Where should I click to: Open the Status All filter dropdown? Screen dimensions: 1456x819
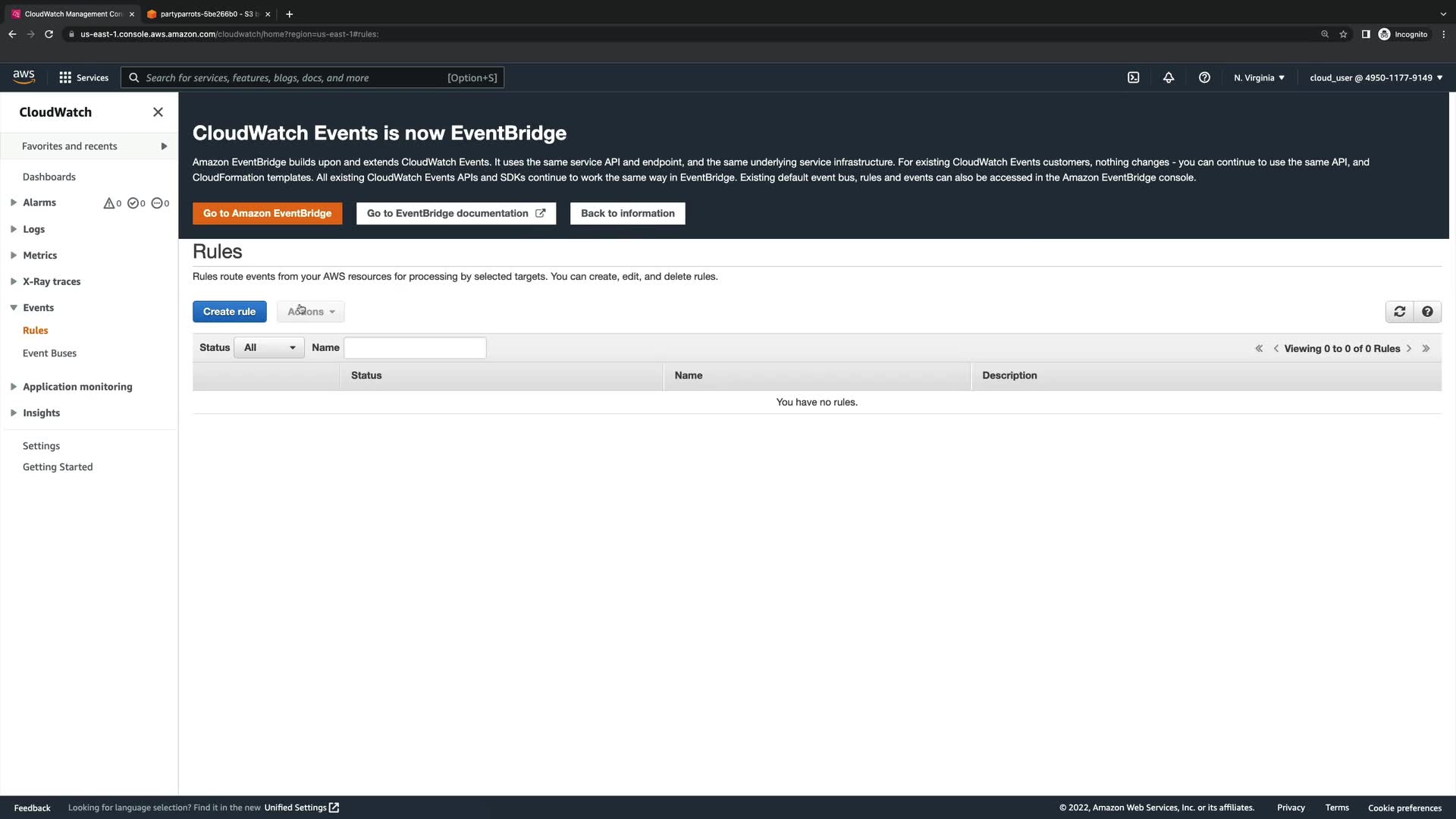269,347
